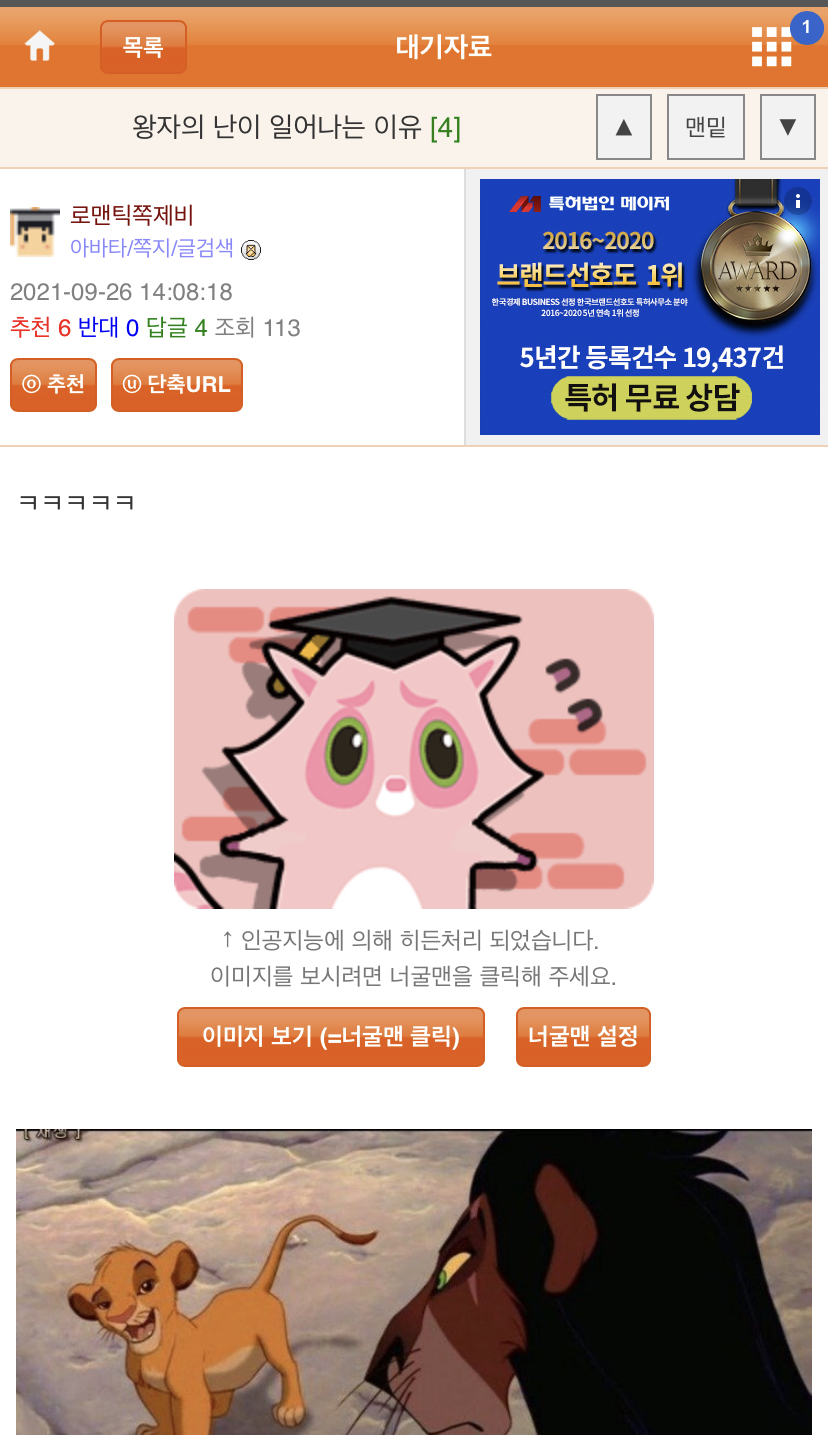Open comment count [4] link

pyautogui.click(x=445, y=128)
